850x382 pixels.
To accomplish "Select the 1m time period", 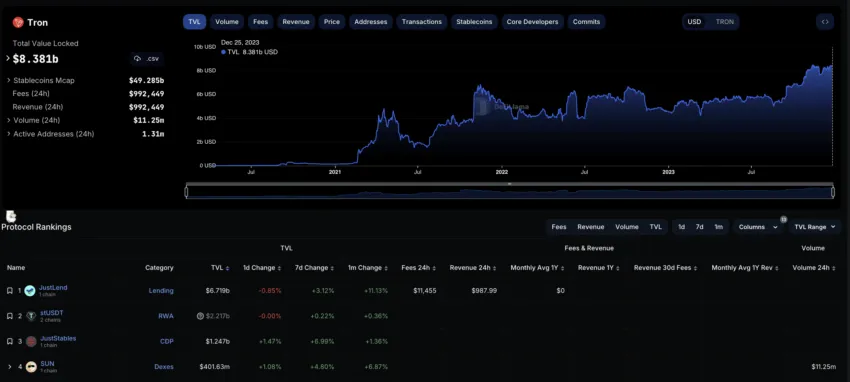I will 718,227.
